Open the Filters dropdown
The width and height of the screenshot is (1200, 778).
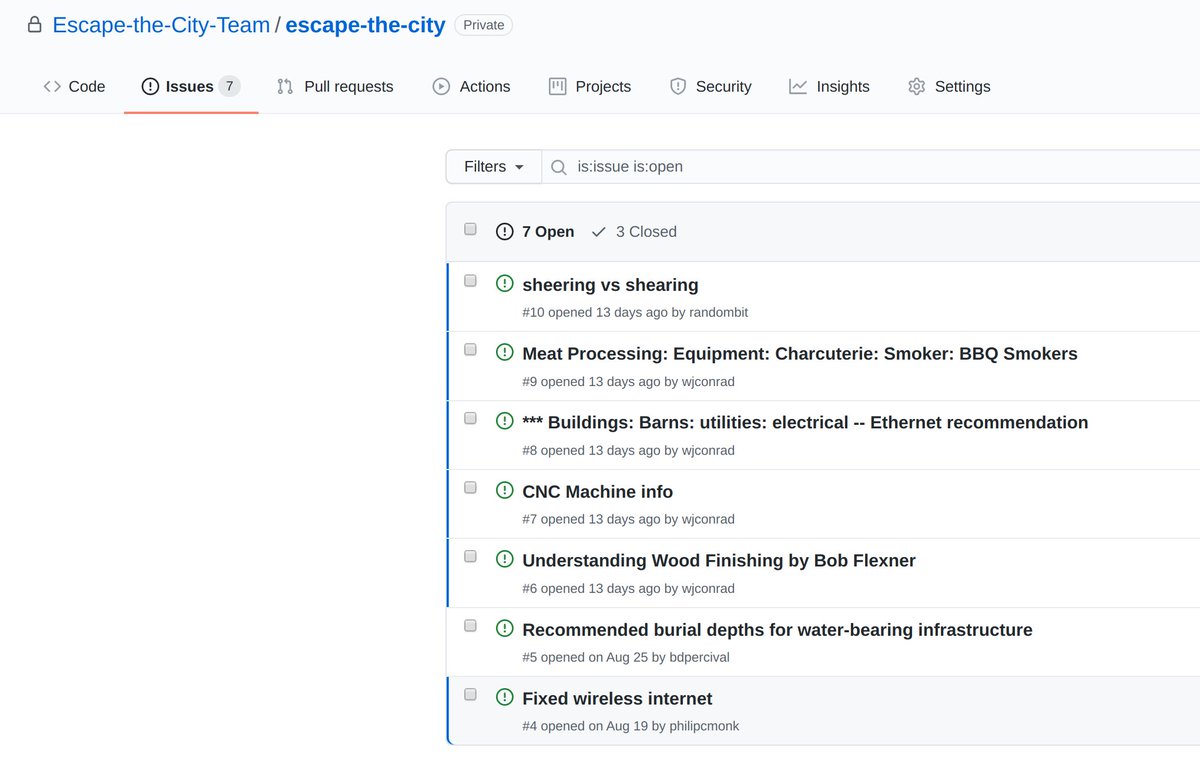(494, 167)
